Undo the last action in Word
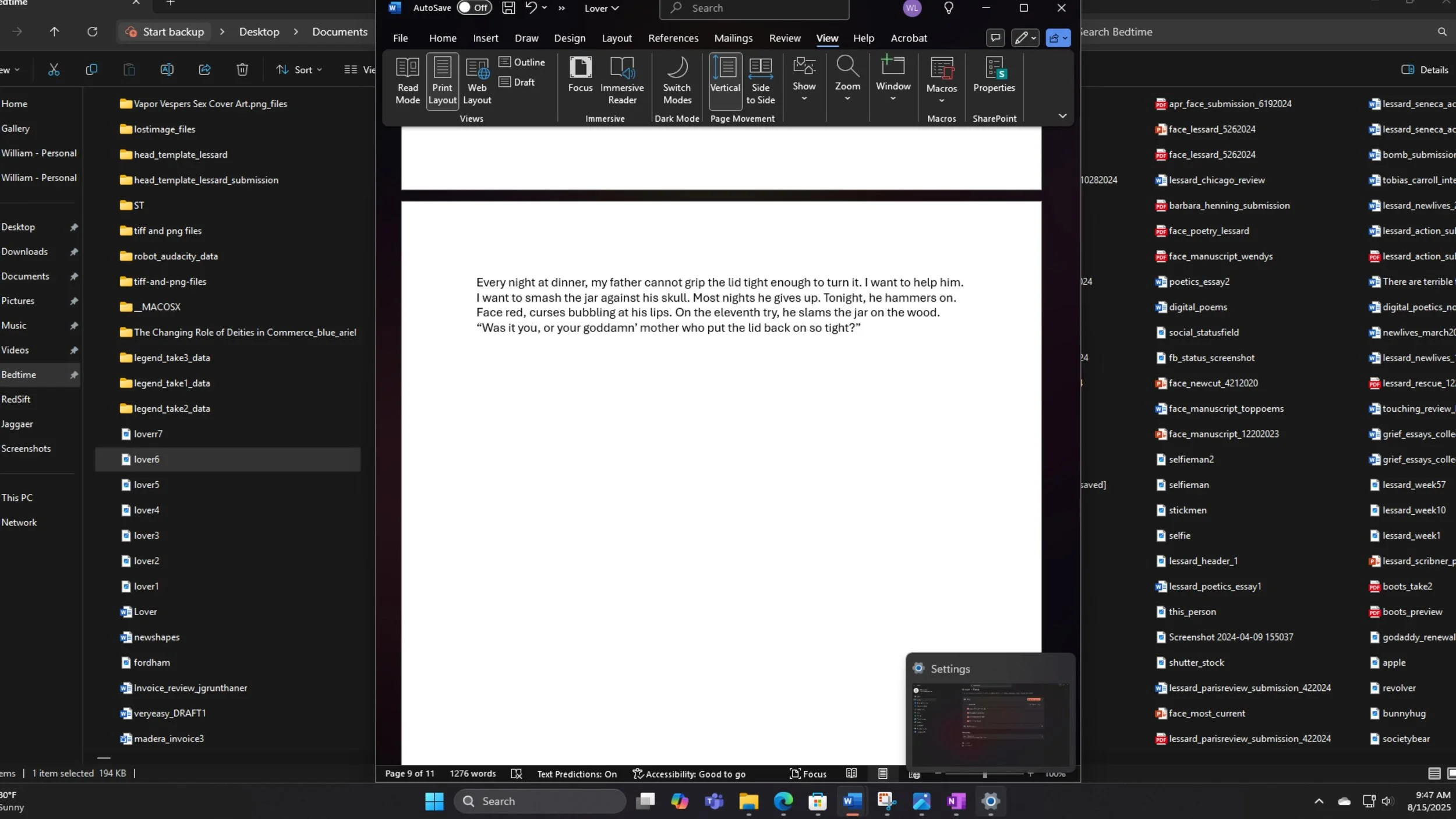Image resolution: width=1456 pixels, height=819 pixels. [531, 8]
